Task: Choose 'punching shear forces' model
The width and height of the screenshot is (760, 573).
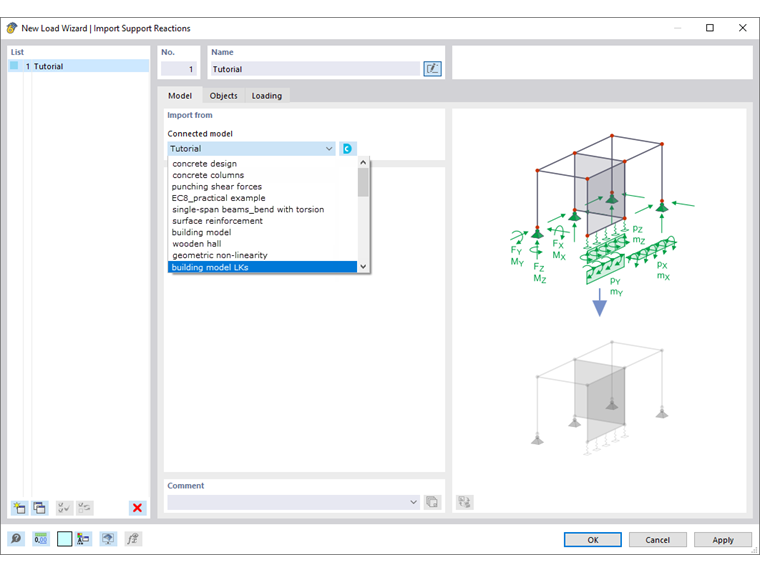Action: click(x=262, y=187)
